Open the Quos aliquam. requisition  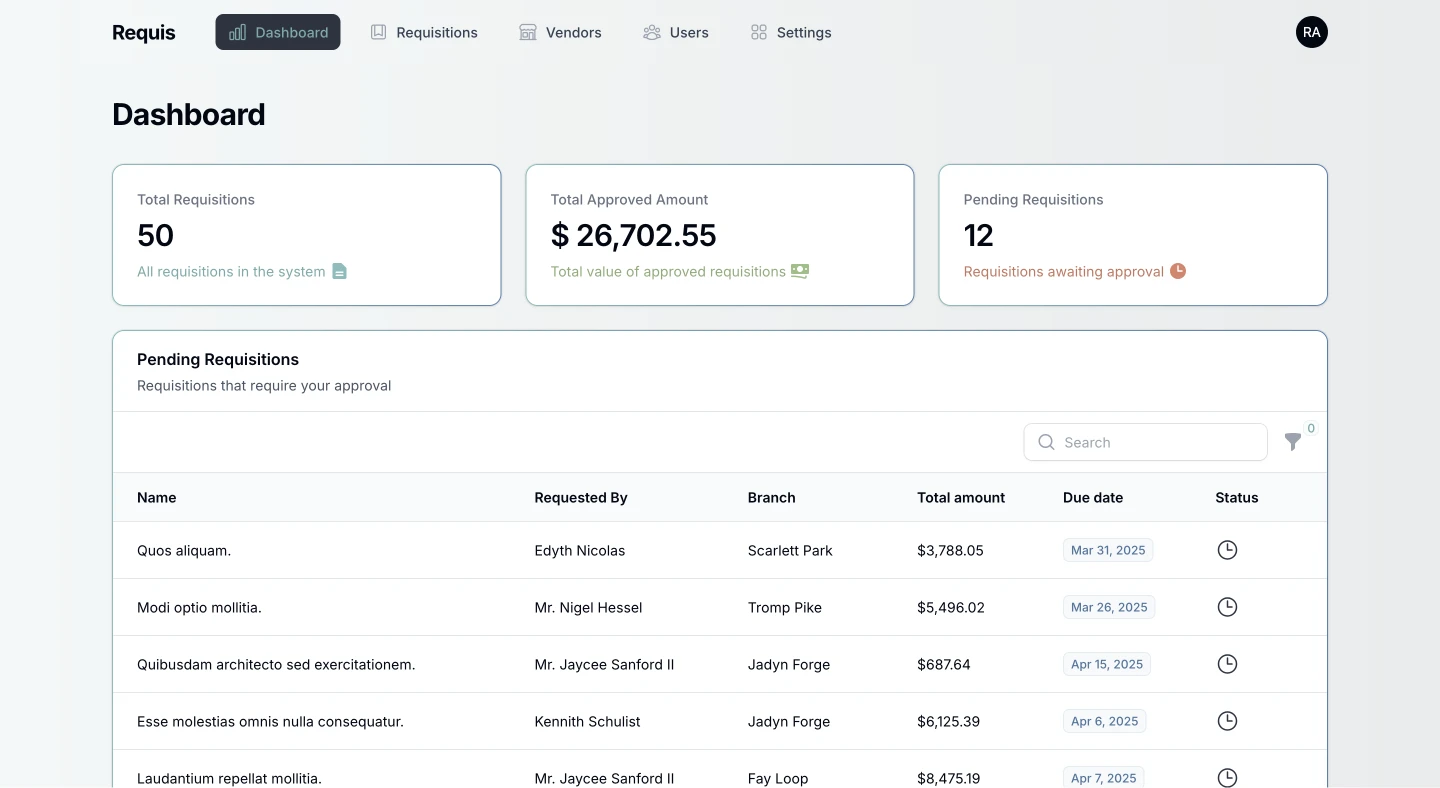coord(184,550)
